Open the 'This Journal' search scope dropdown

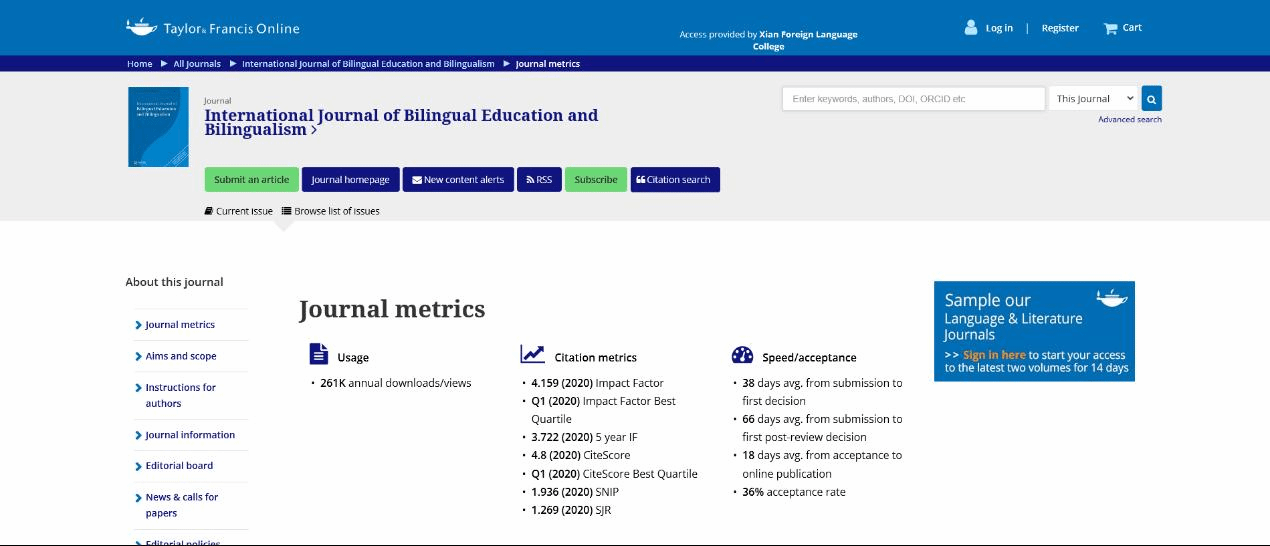[x=1094, y=99]
